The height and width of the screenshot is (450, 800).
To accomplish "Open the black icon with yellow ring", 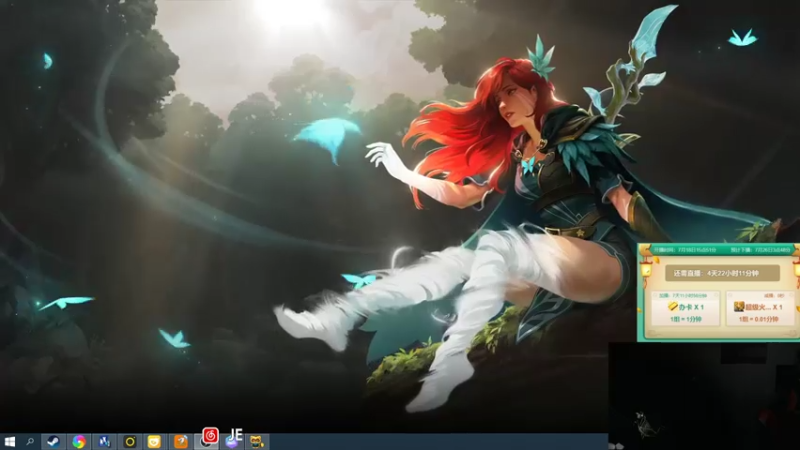I will pyautogui.click(x=130, y=442).
